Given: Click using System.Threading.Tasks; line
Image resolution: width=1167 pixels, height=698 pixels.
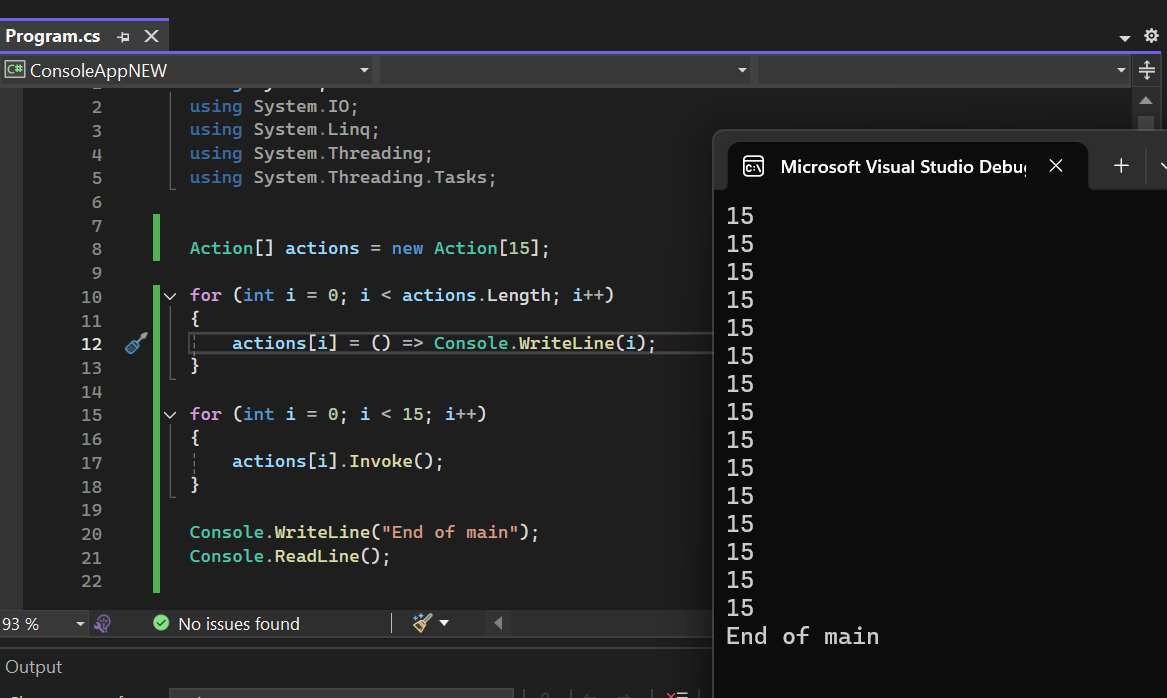Looking at the screenshot, I should [x=343, y=178].
